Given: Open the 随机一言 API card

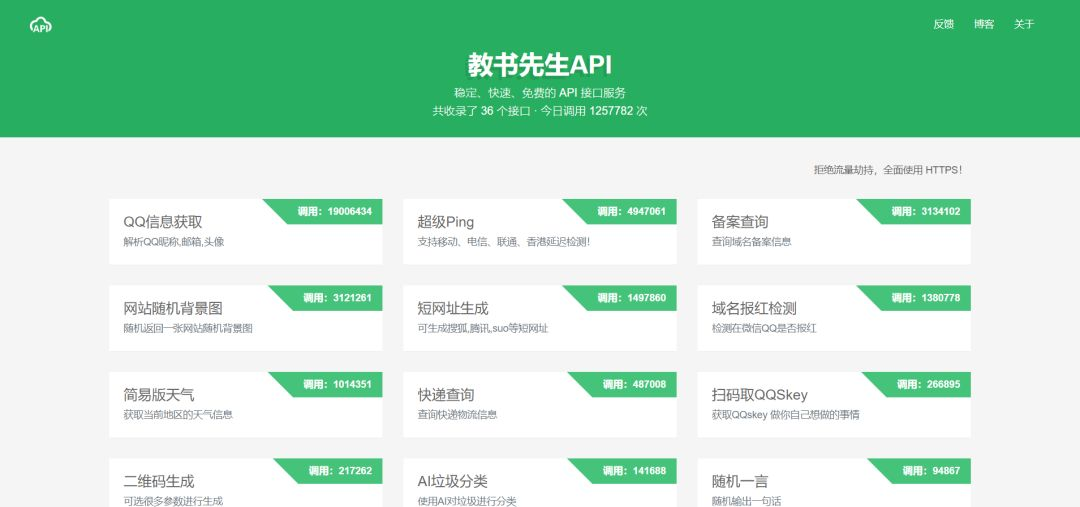Looking at the screenshot, I should tap(833, 483).
